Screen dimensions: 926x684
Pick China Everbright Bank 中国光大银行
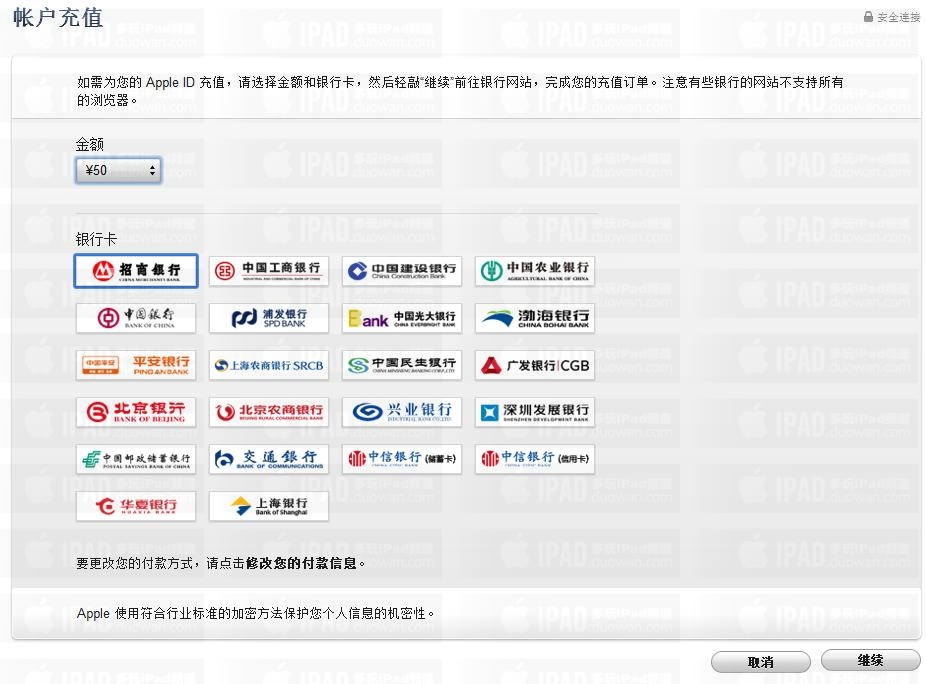click(x=402, y=318)
